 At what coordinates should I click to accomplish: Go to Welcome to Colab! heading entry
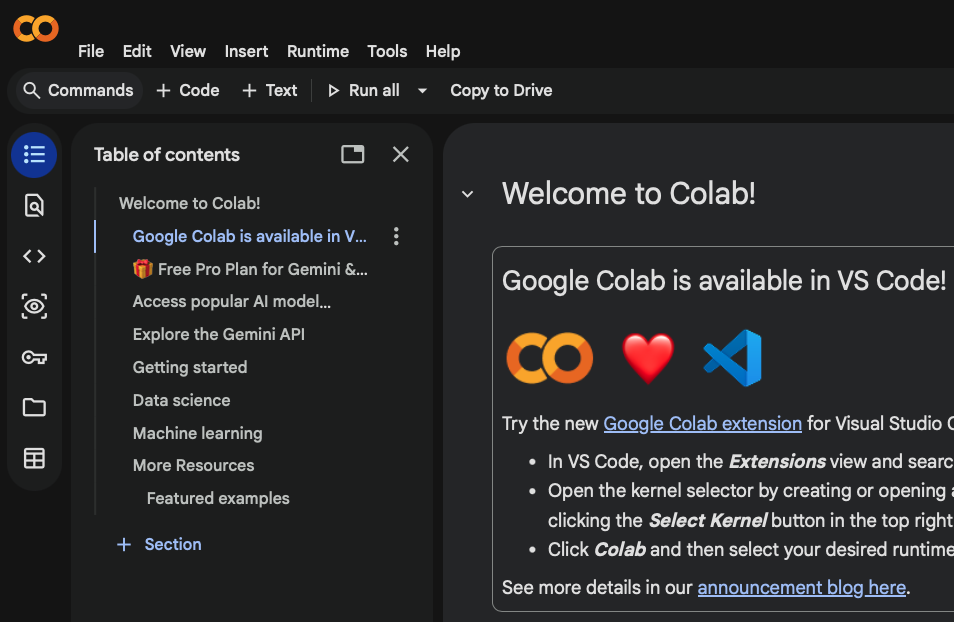click(x=189, y=203)
